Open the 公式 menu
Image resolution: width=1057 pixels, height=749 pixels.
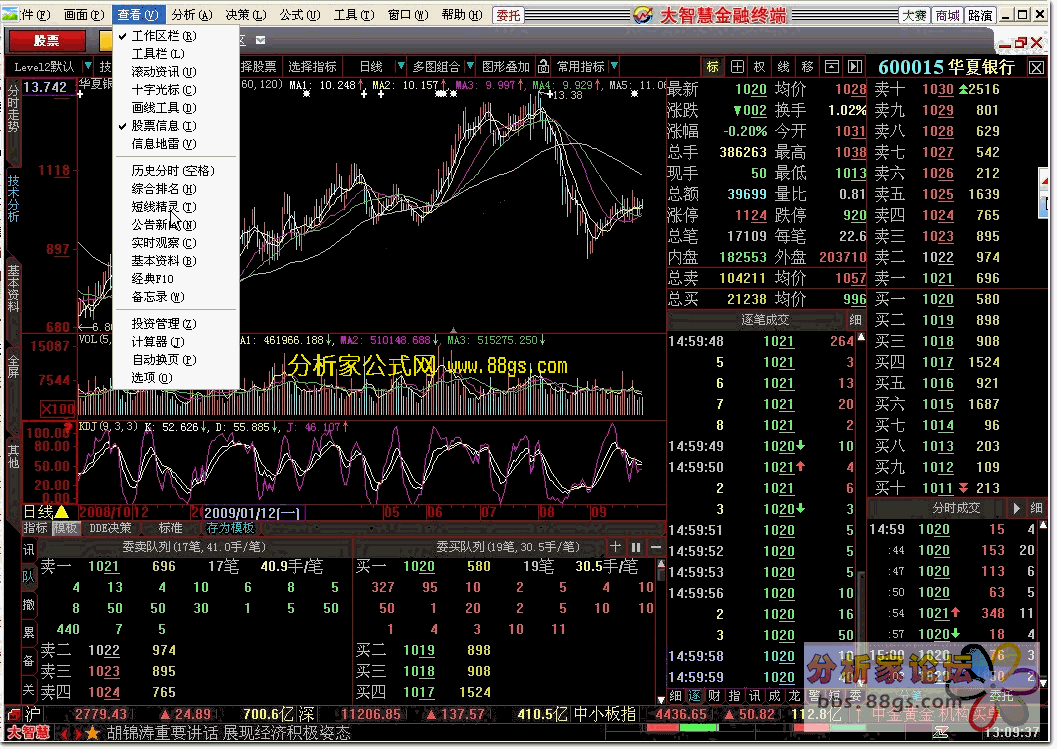pos(300,14)
